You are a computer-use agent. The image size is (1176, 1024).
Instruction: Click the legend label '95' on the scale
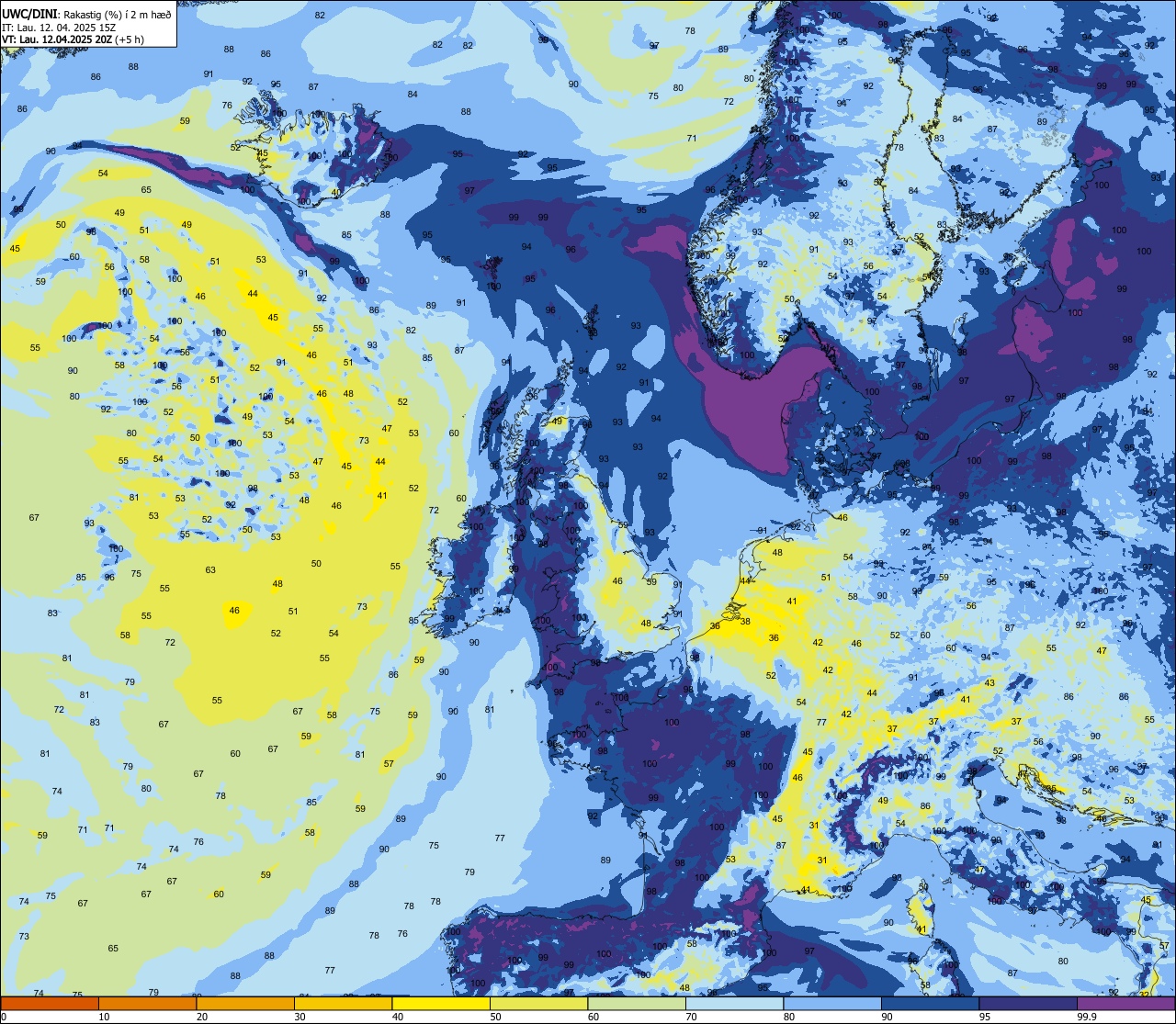985,1017
